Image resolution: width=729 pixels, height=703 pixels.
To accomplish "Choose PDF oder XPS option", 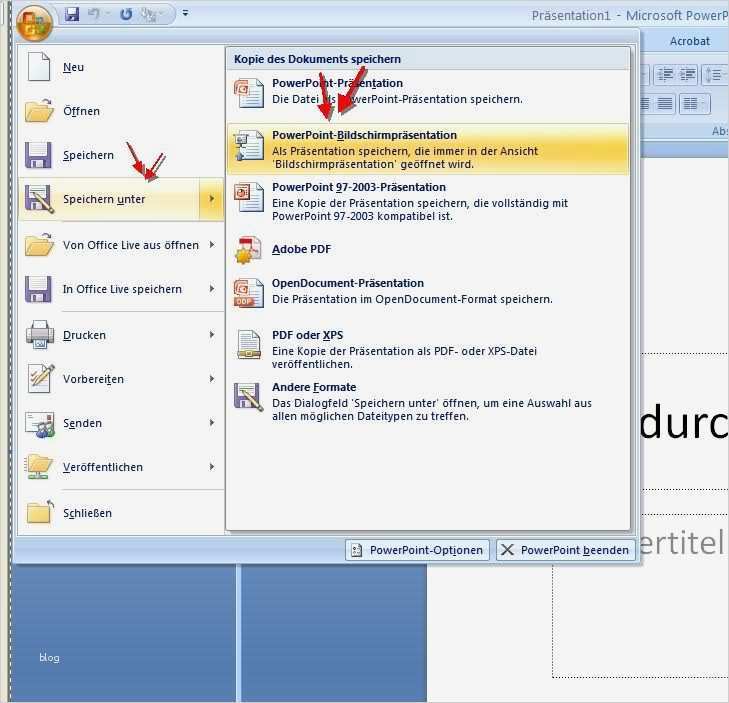I will (428, 349).
